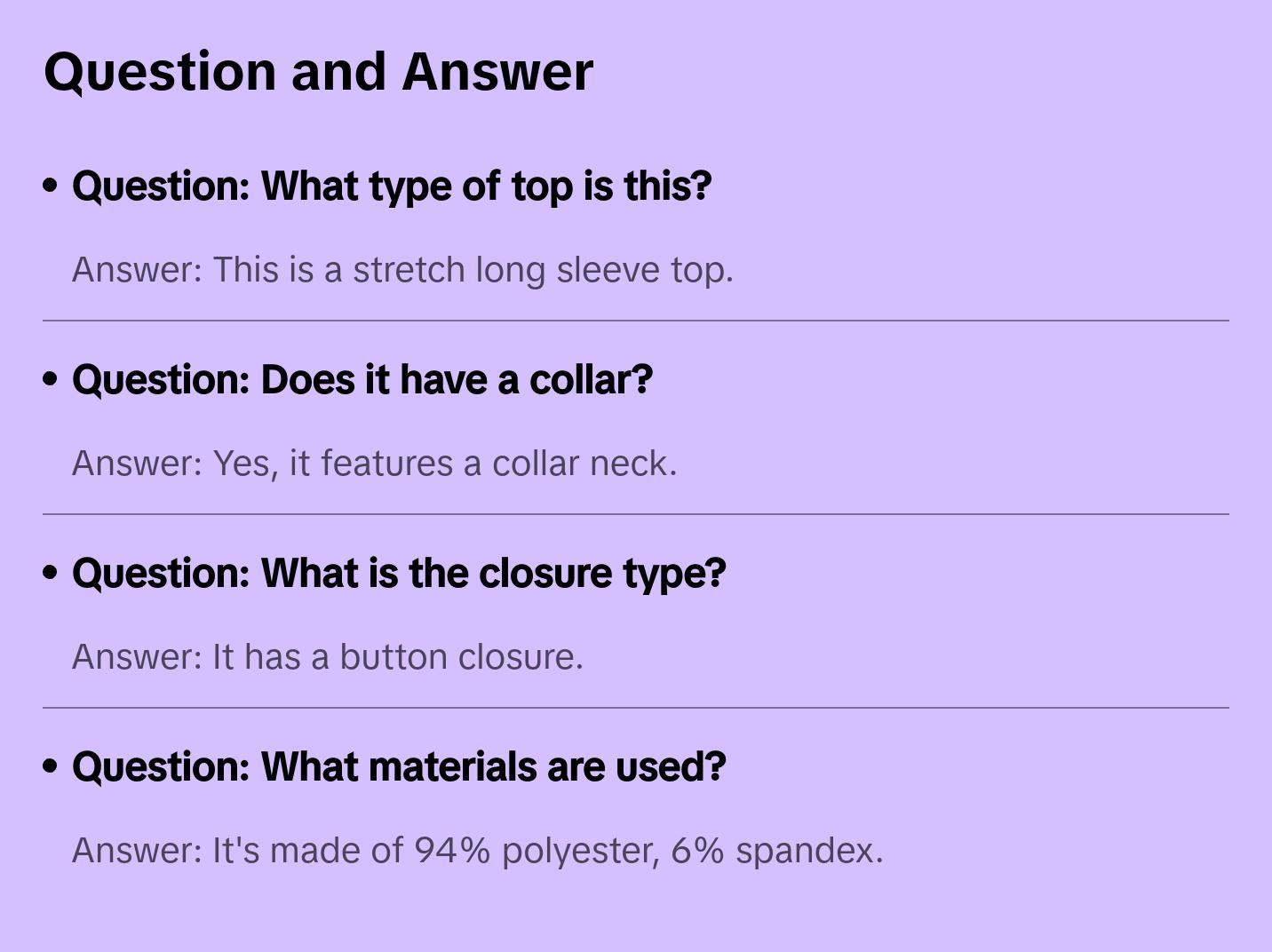Click the '94% polyester, 6% spandex' answer
This screenshot has height=952, width=1272.
point(477,851)
